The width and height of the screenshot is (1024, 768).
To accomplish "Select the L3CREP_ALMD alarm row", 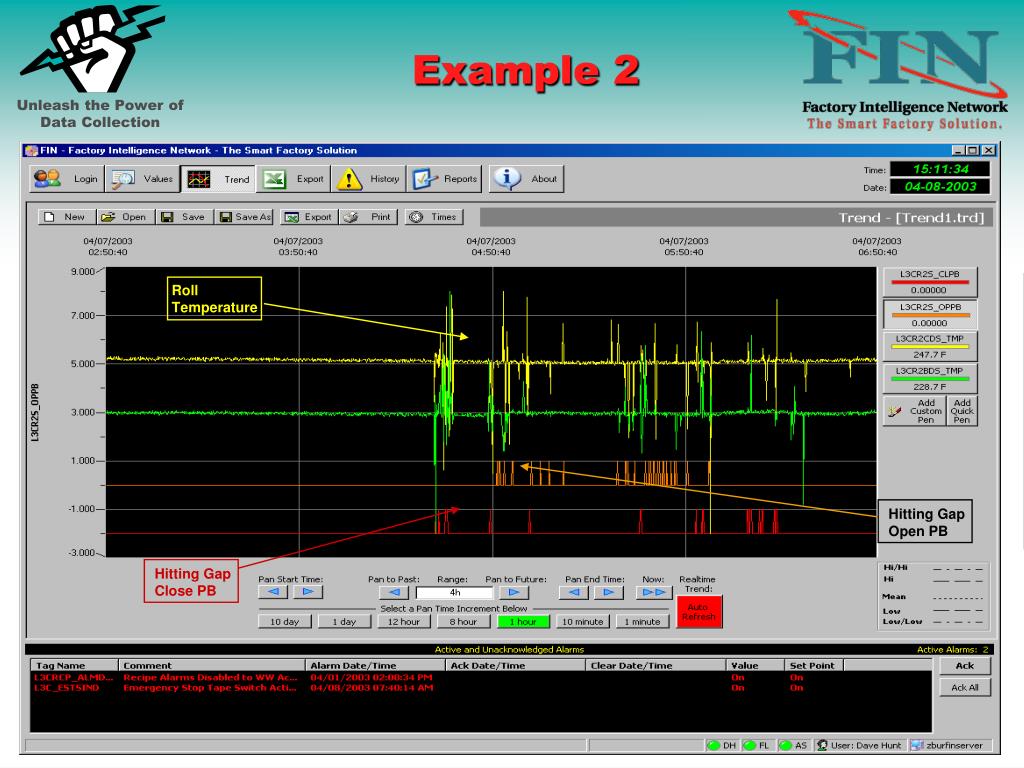I will (x=481, y=677).
